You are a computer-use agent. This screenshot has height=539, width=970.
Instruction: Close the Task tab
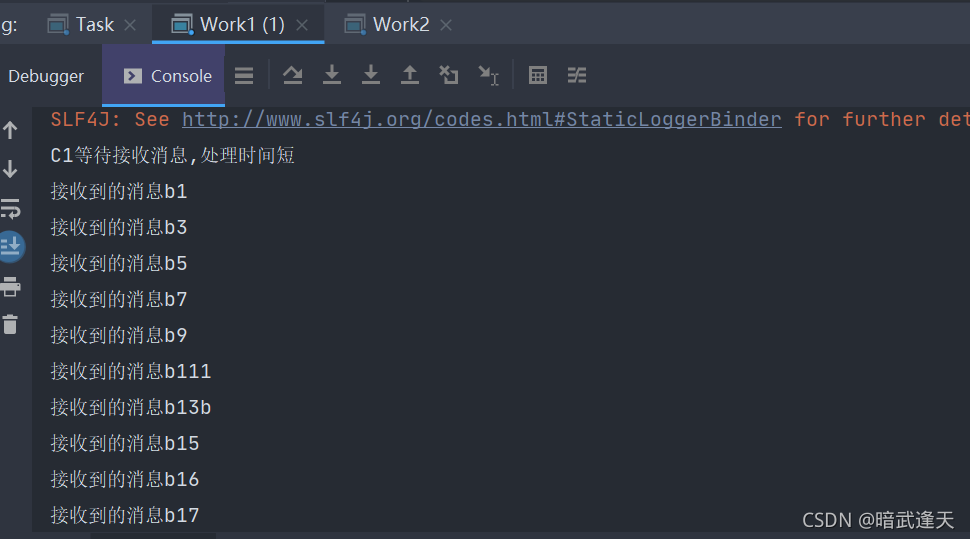point(130,25)
